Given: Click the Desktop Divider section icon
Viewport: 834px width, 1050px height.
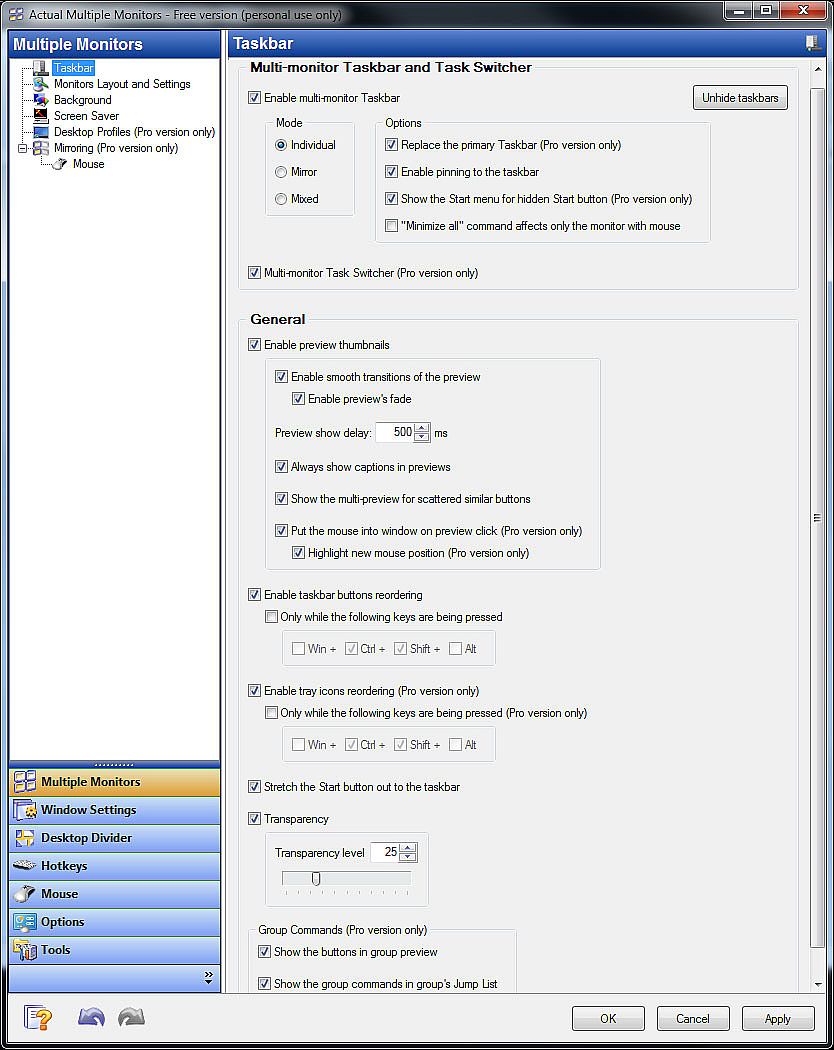Looking at the screenshot, I should pos(25,838).
